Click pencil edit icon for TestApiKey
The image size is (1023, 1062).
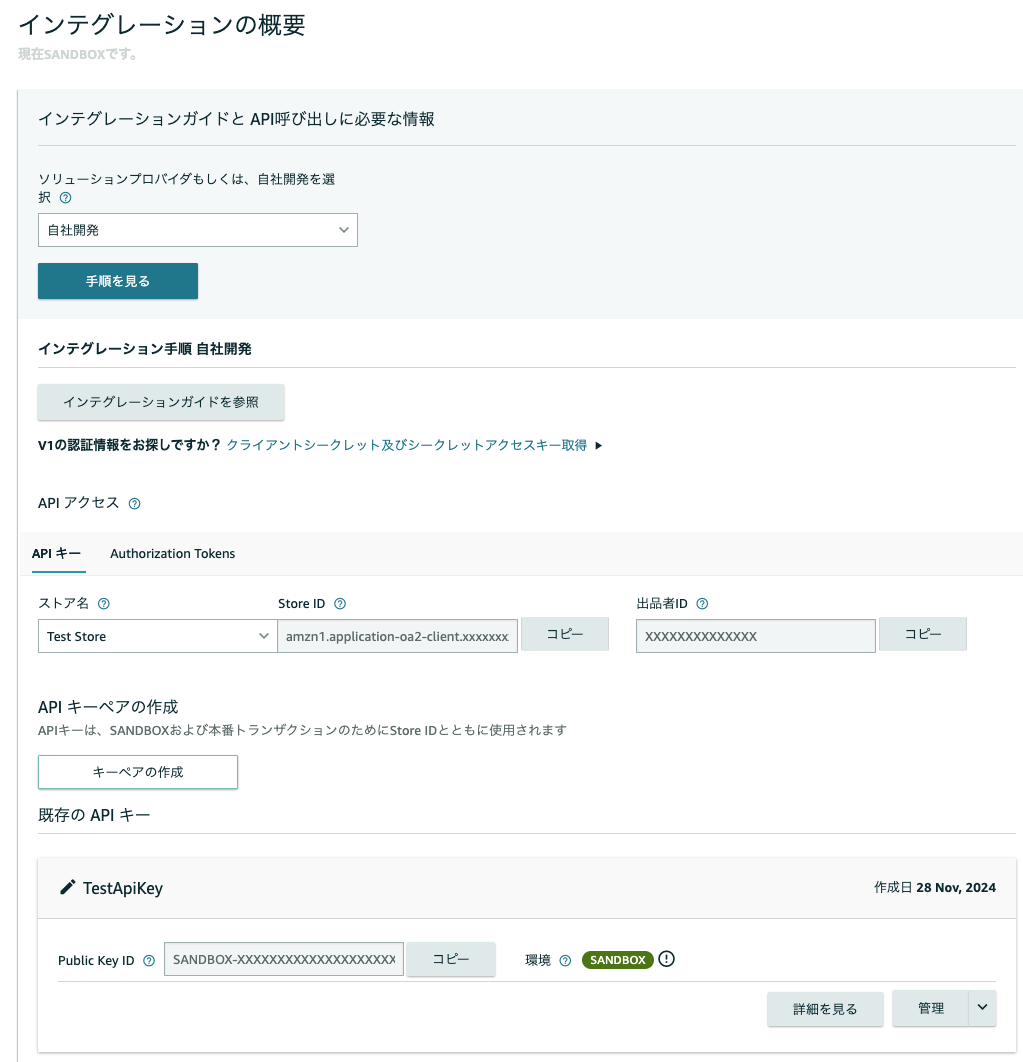(x=67, y=887)
